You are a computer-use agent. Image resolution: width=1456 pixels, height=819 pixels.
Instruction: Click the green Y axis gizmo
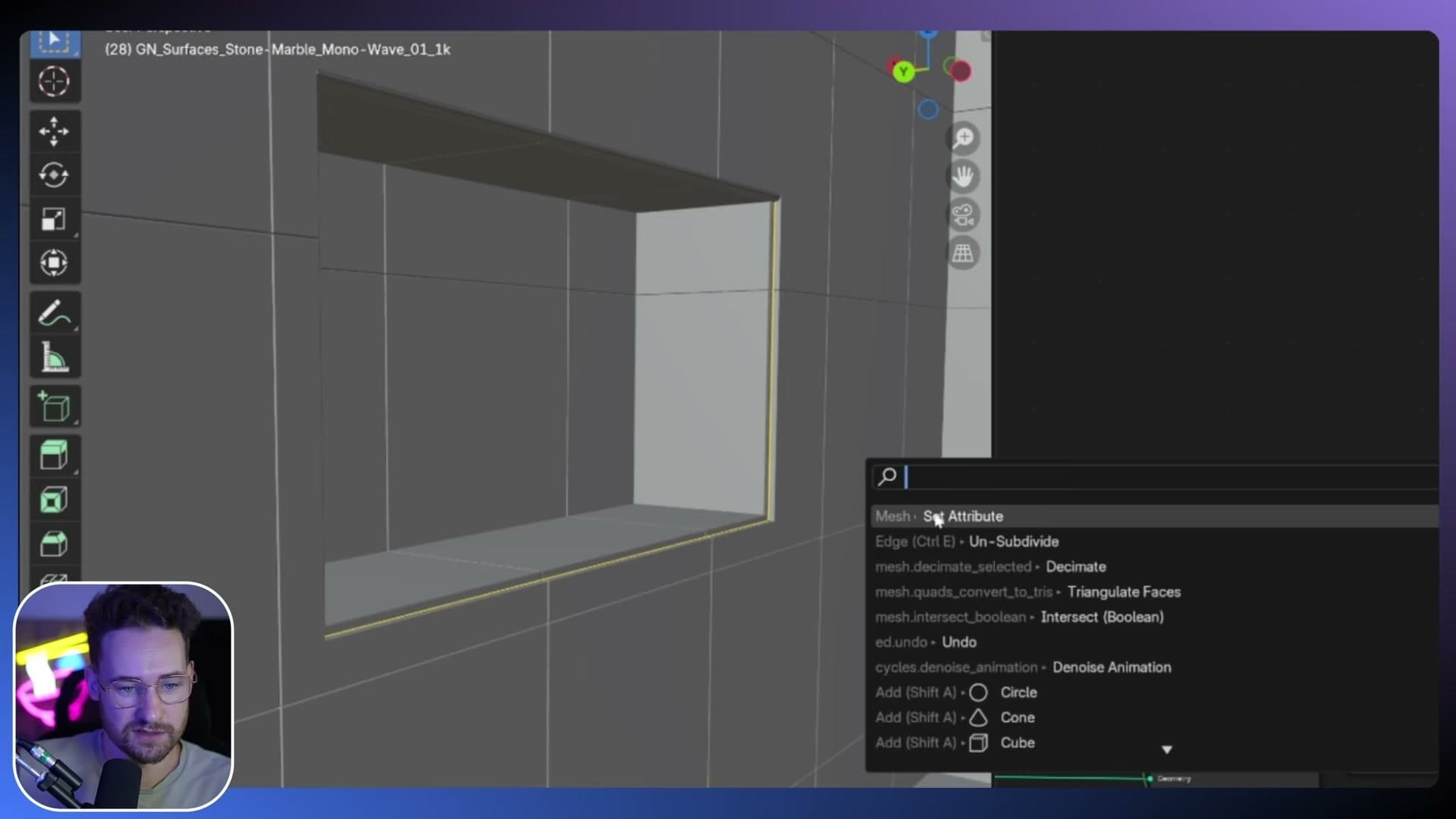902,72
